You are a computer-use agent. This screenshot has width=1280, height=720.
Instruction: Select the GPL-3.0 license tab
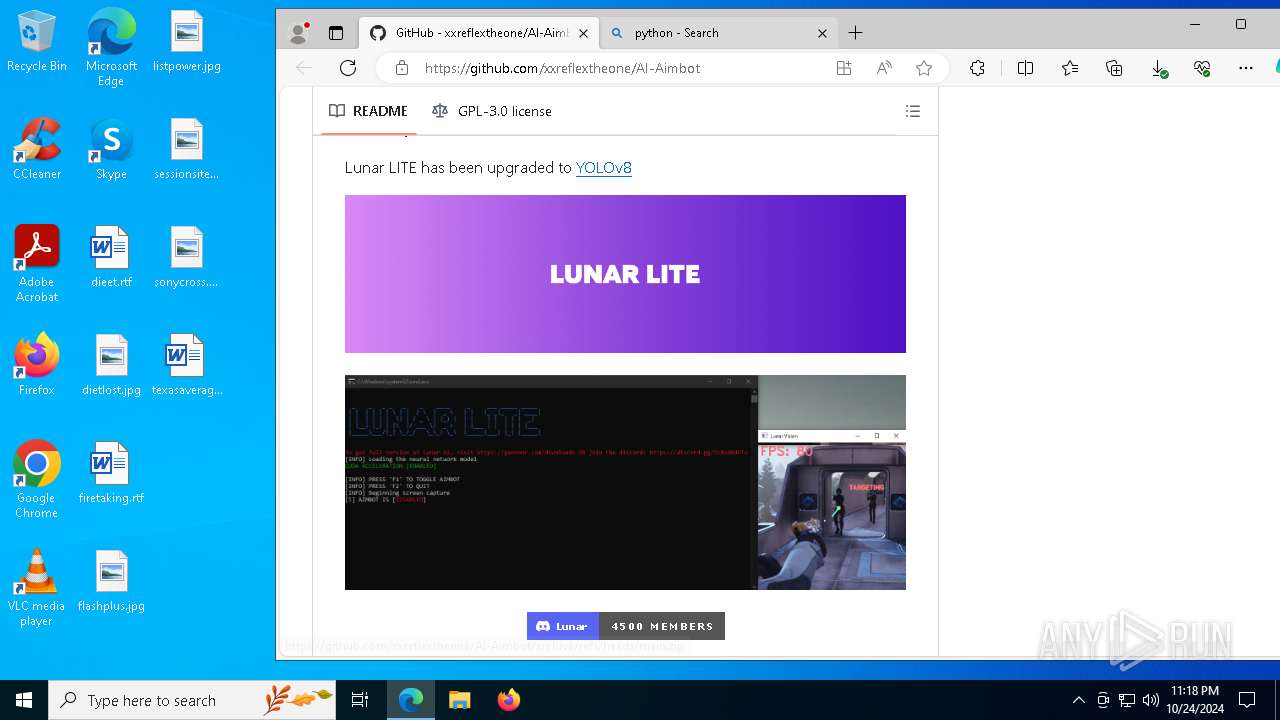(492, 111)
